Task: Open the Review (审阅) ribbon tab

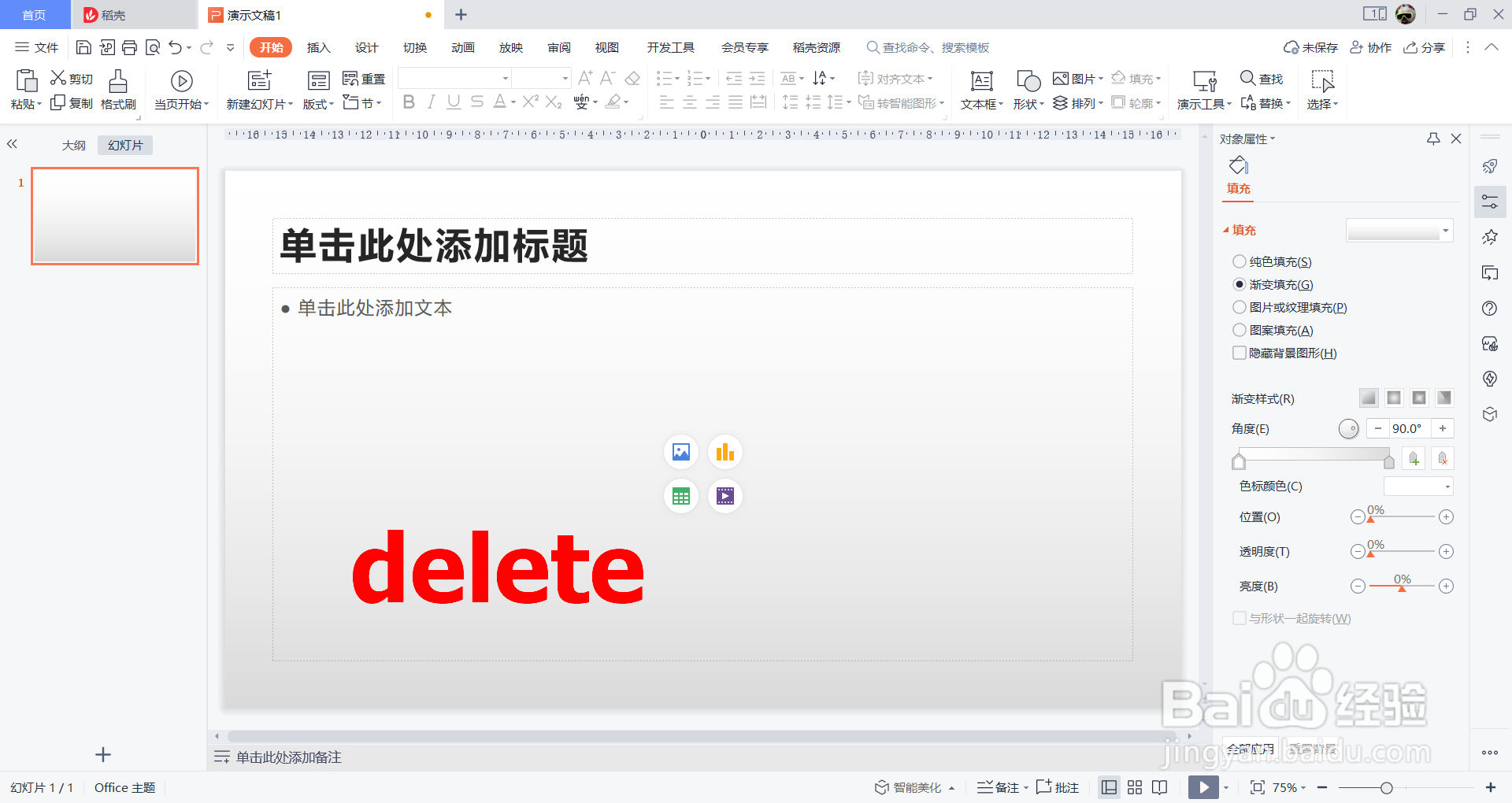Action: click(558, 47)
